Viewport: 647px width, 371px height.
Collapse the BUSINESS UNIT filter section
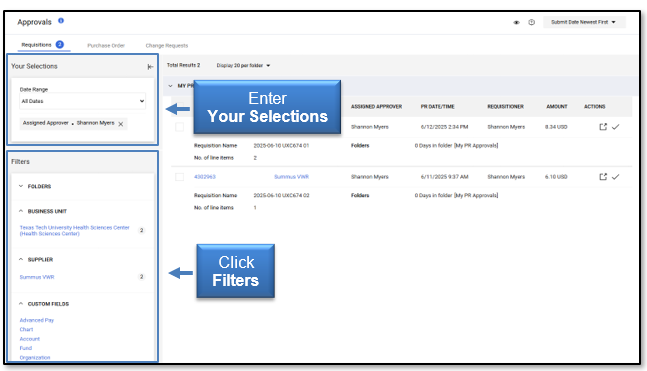pyautogui.click(x=21, y=211)
